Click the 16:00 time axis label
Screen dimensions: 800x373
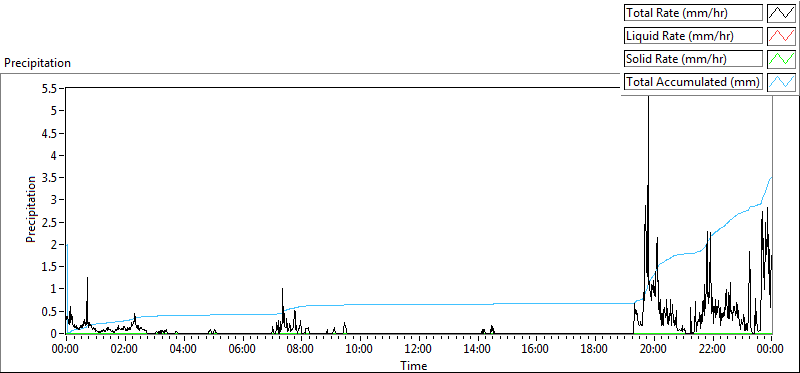(x=536, y=349)
